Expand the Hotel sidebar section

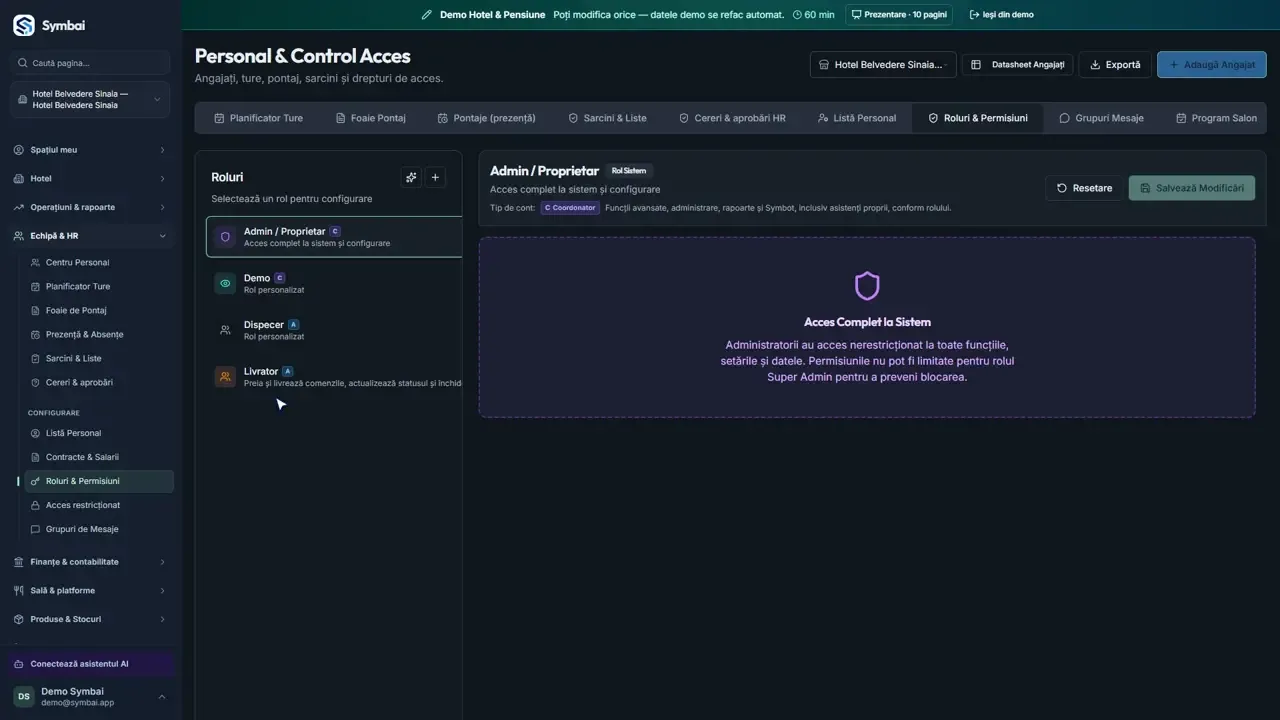(x=90, y=179)
